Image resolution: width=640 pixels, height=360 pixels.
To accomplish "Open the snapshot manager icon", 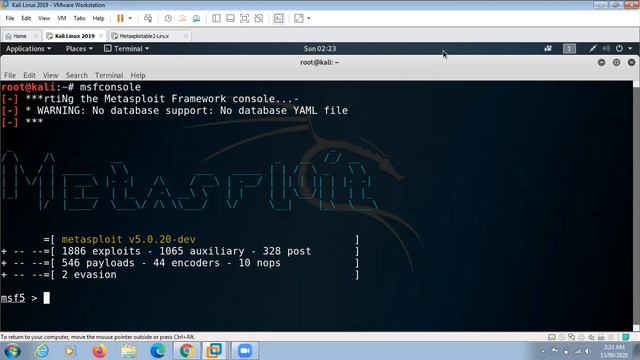I will click(196, 18).
